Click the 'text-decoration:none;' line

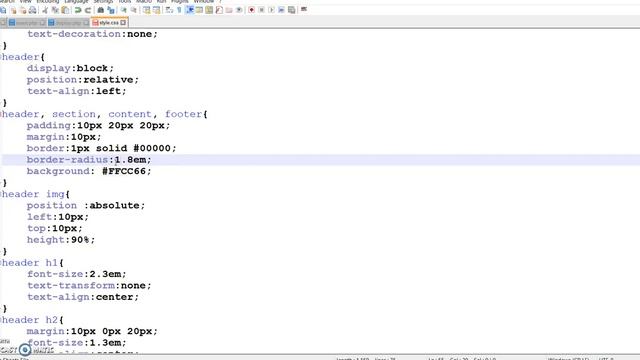point(92,34)
